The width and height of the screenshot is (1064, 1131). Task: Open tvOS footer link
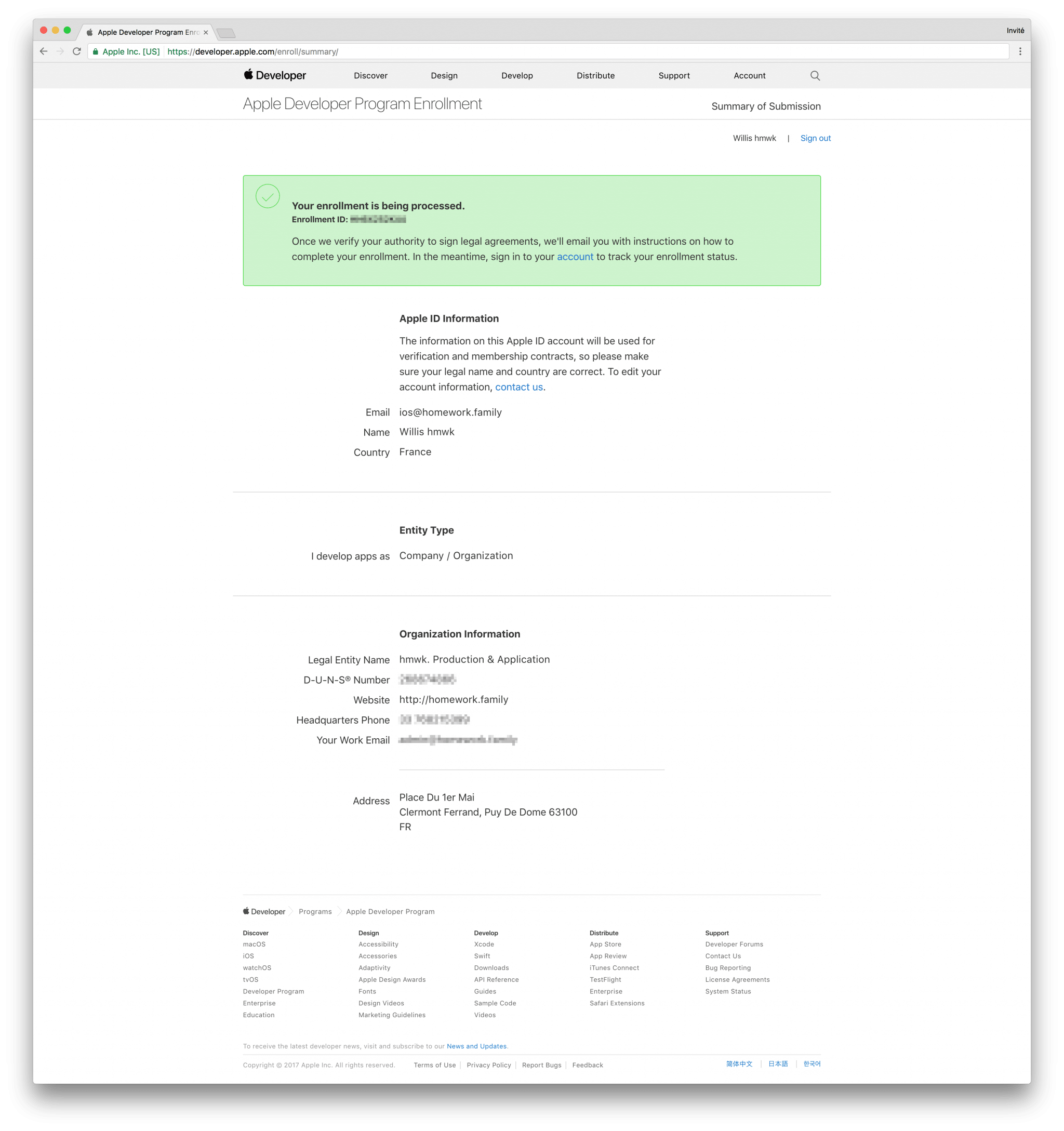click(250, 979)
